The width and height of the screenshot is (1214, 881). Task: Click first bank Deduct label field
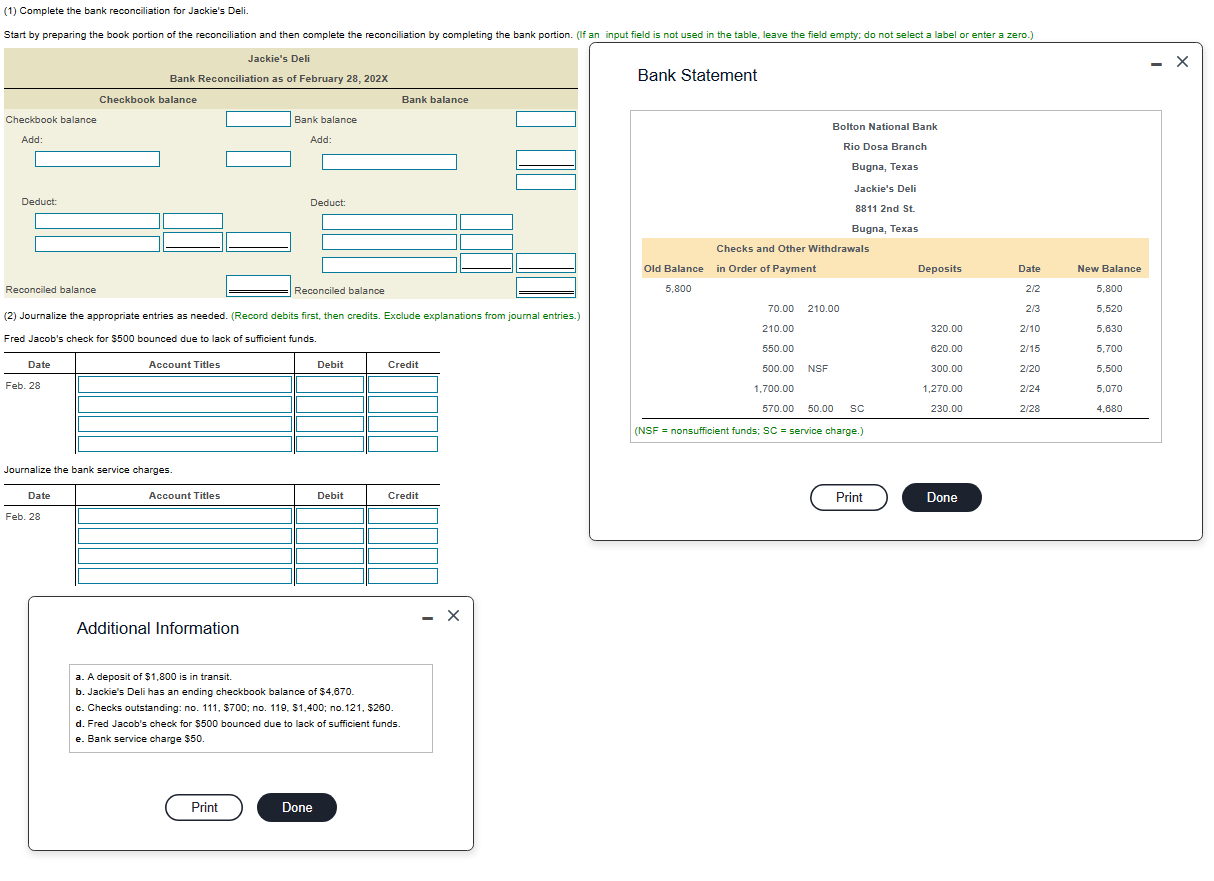pos(389,222)
